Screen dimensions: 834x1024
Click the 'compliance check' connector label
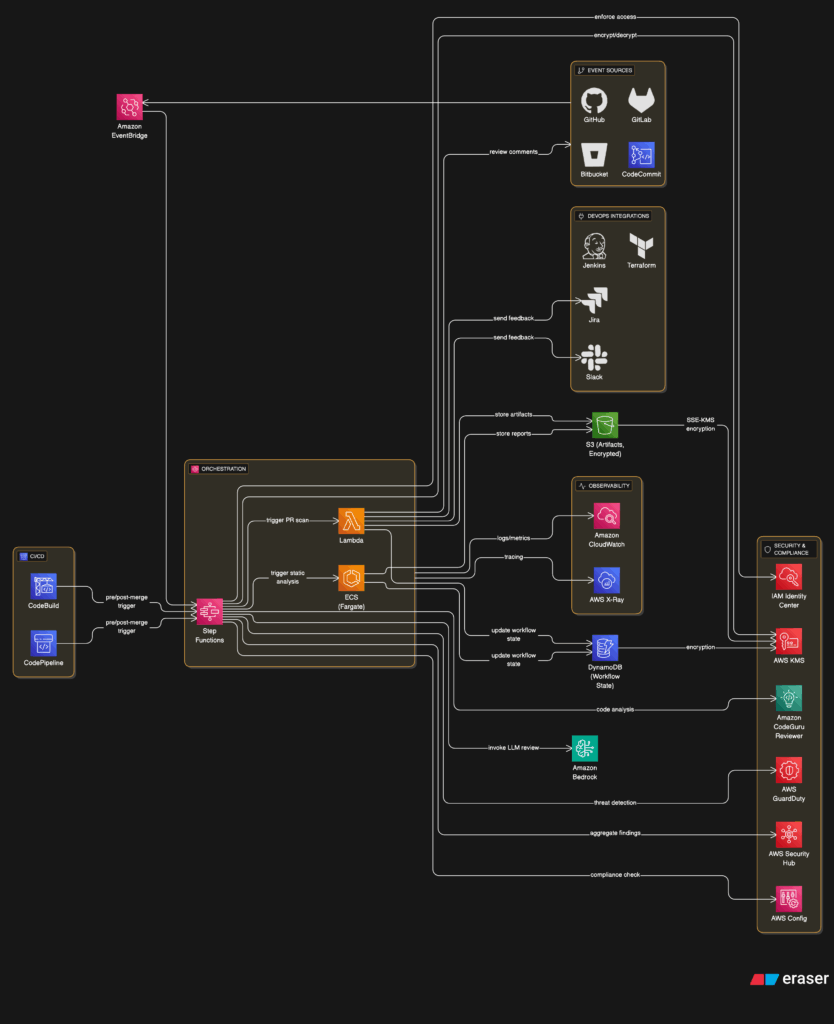615,875
